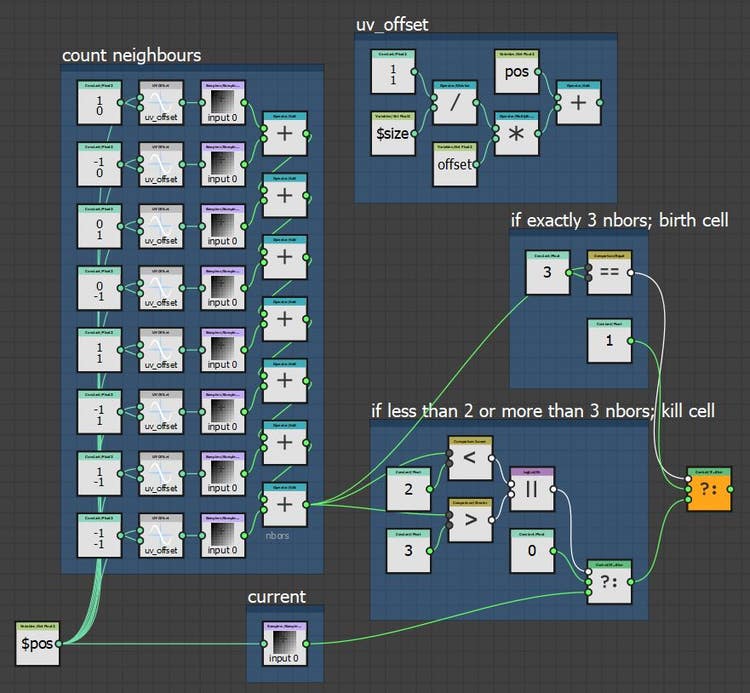The image size is (750, 693).
Task: Click the output connector of the $pos node
Action: pos(58,644)
